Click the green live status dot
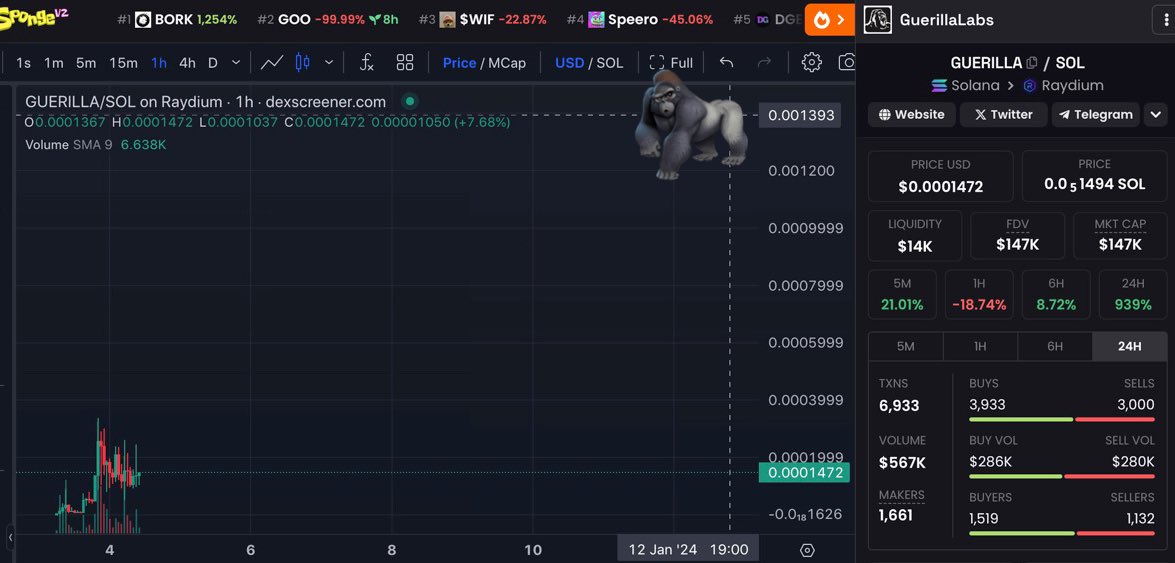 click(x=409, y=100)
